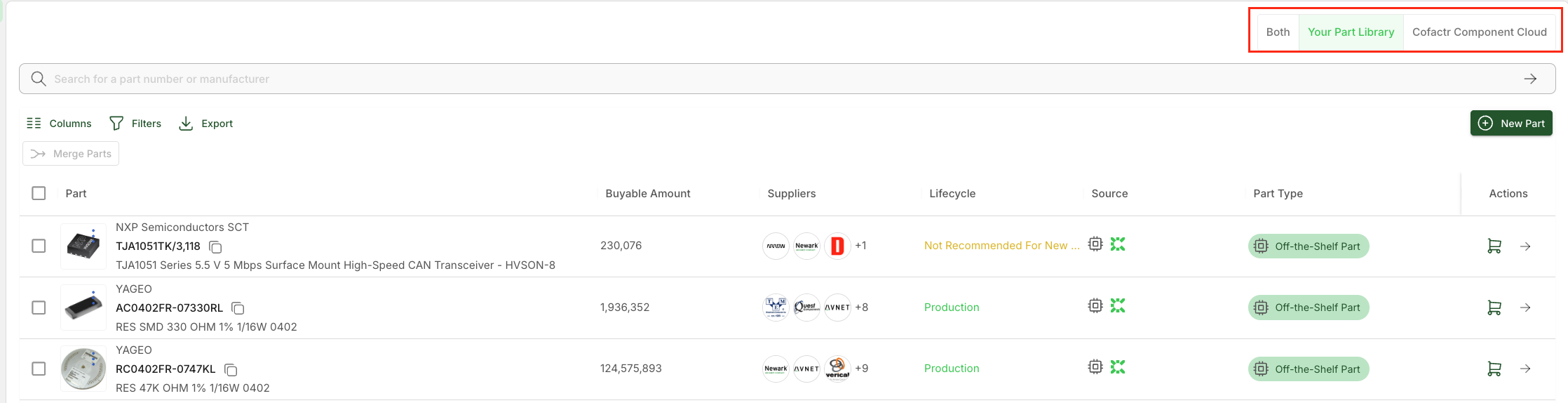The image size is (1568, 403).
Task: Focus the part number search field
Action: click(787, 79)
